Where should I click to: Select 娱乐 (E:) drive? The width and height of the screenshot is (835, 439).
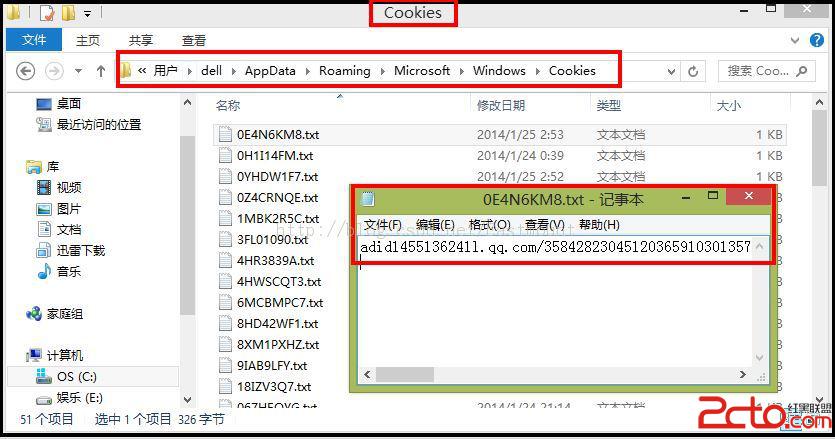[79, 397]
